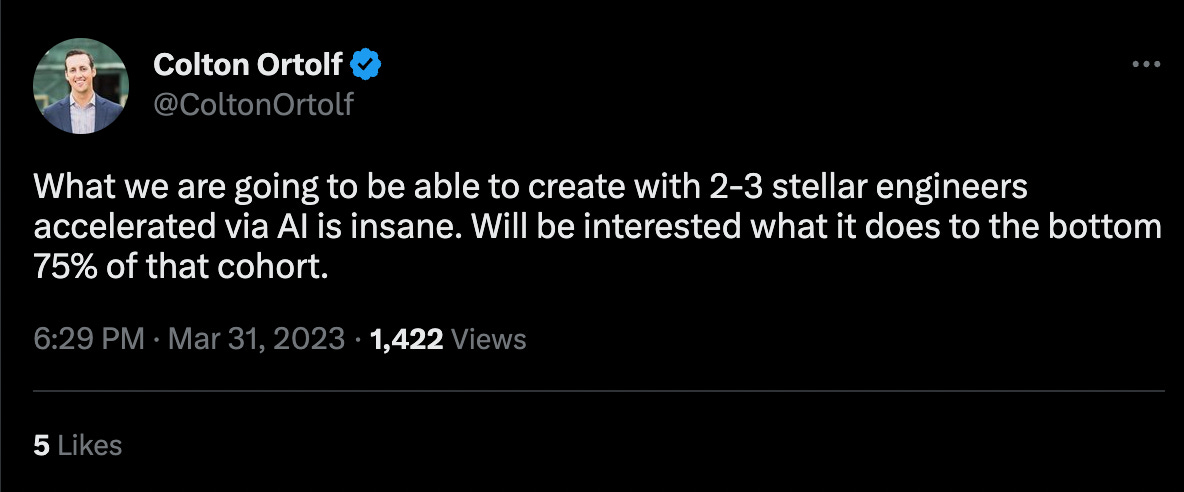This screenshot has width=1184, height=492.
Task: Click the 6:29 PM timestamp
Action: 90,340
